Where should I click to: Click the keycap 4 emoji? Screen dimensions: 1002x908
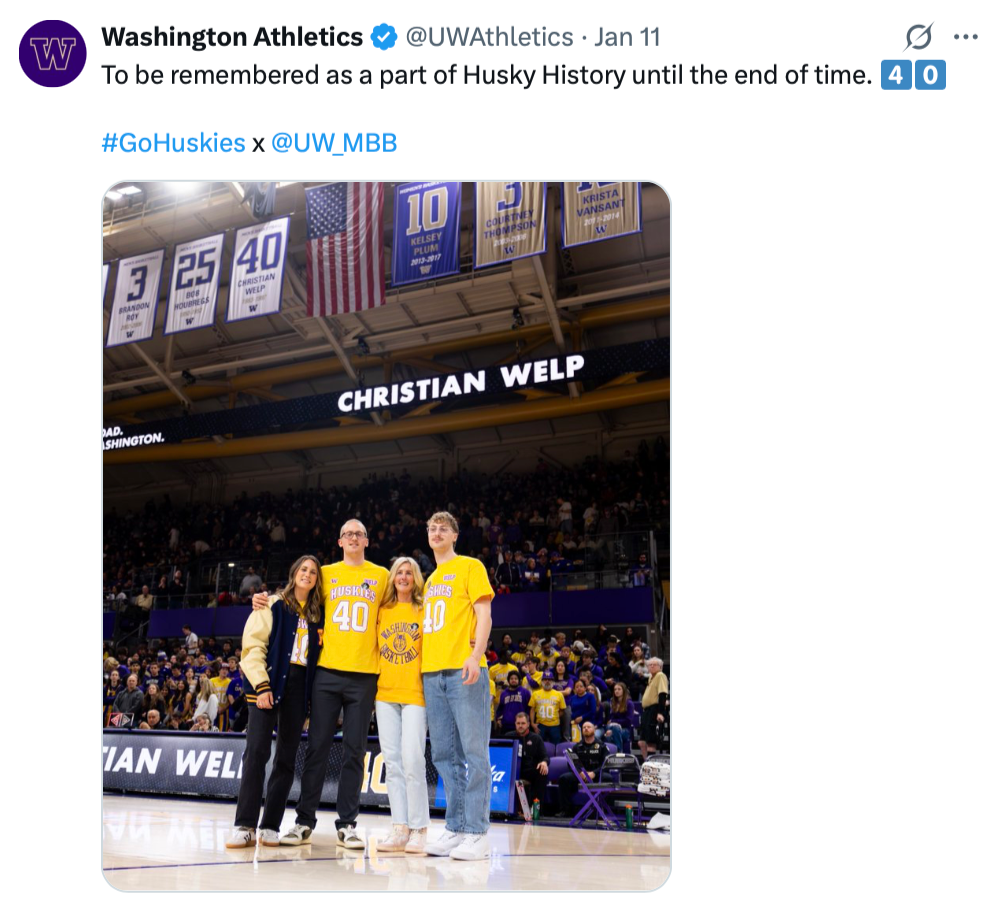coord(896,76)
